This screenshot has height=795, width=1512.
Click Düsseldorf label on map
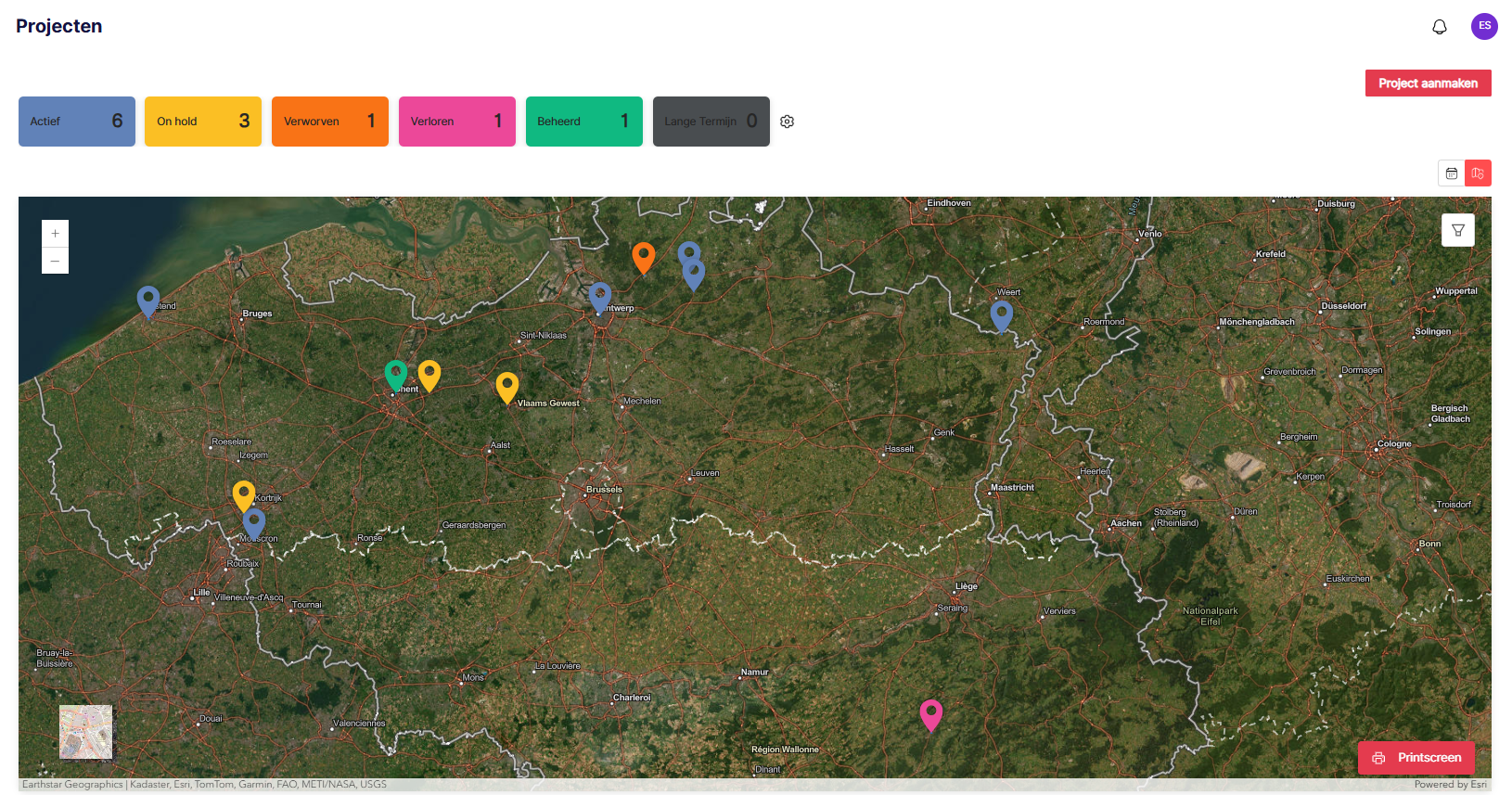coord(1344,306)
